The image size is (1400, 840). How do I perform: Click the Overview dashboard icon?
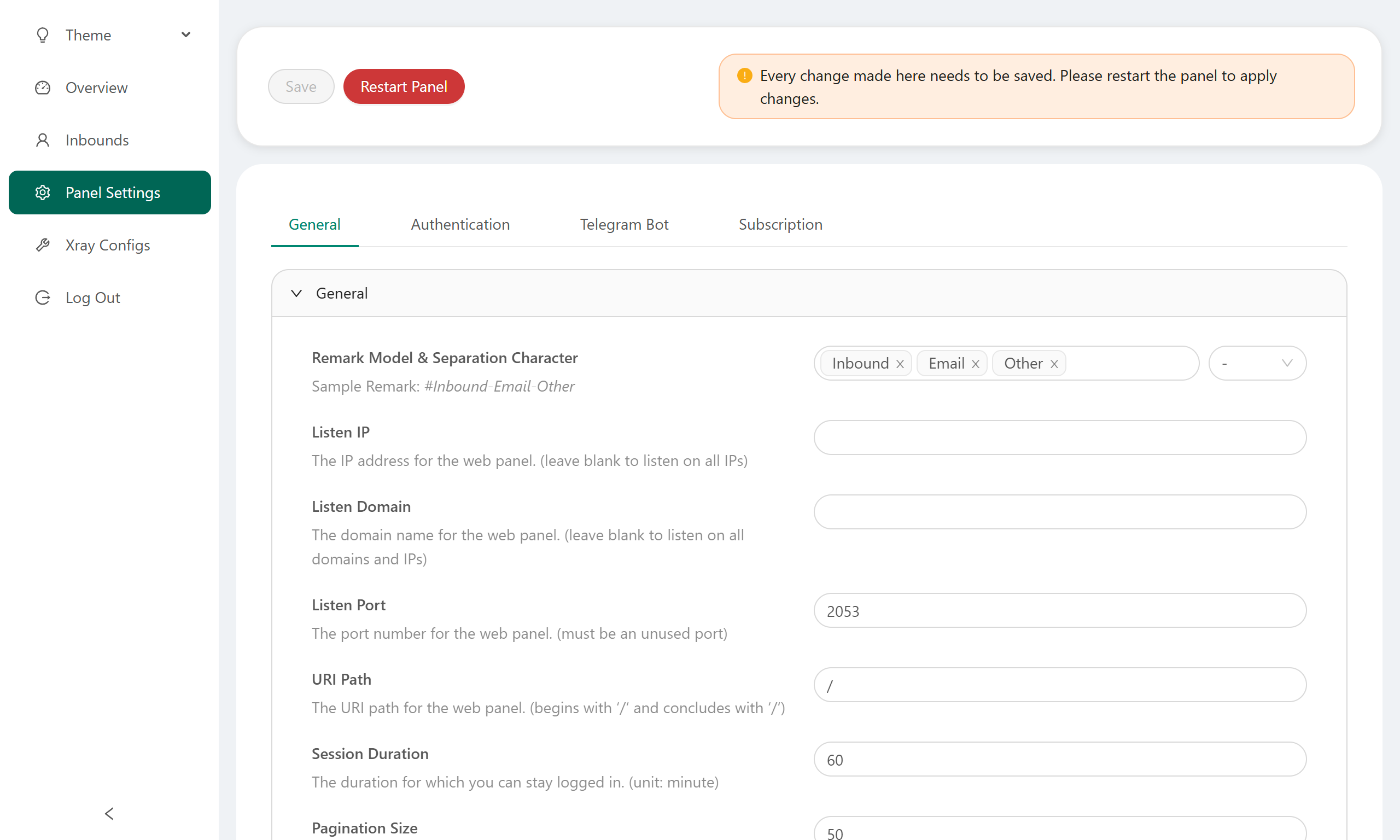[43, 87]
